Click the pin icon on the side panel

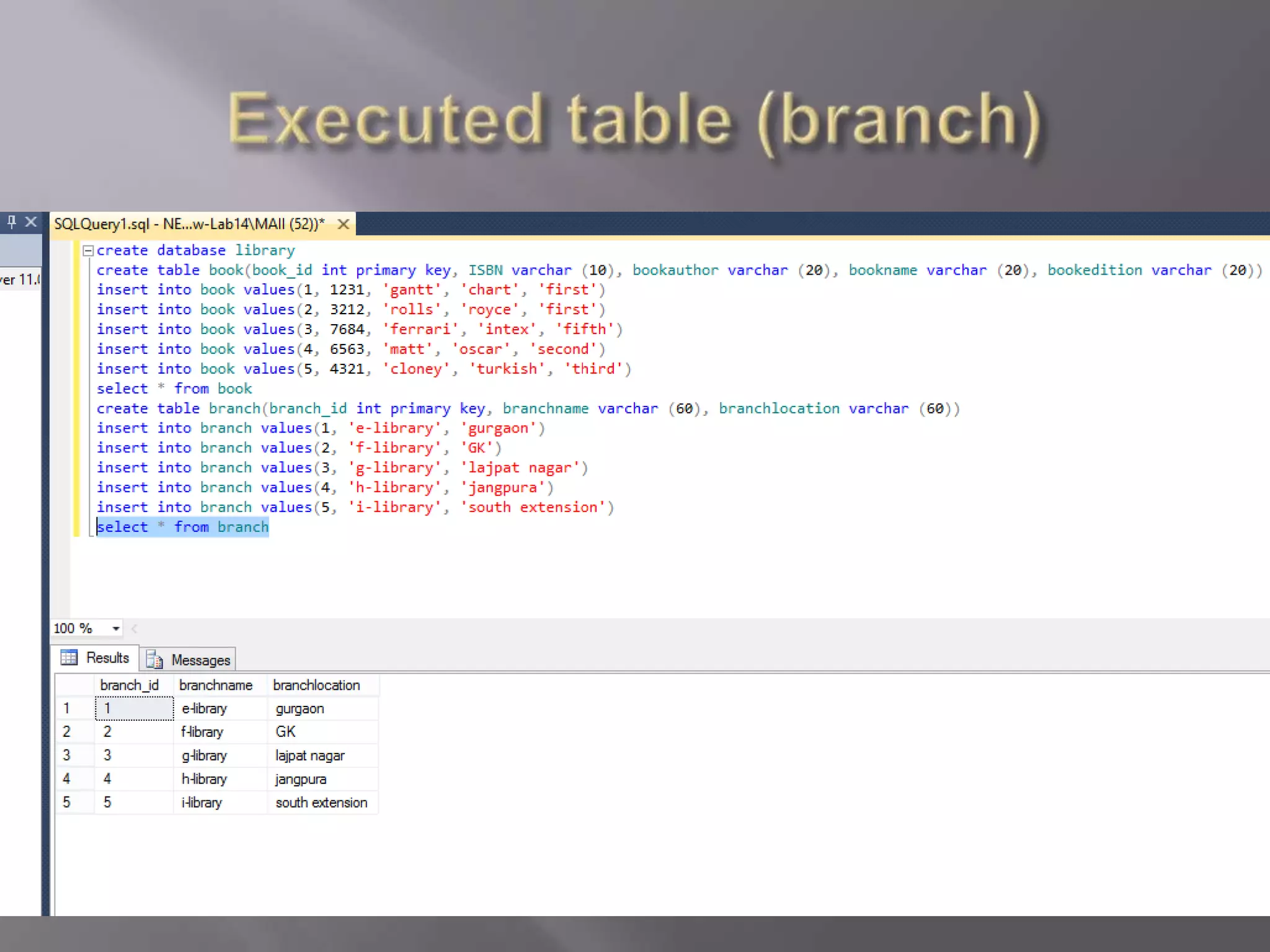[11, 222]
